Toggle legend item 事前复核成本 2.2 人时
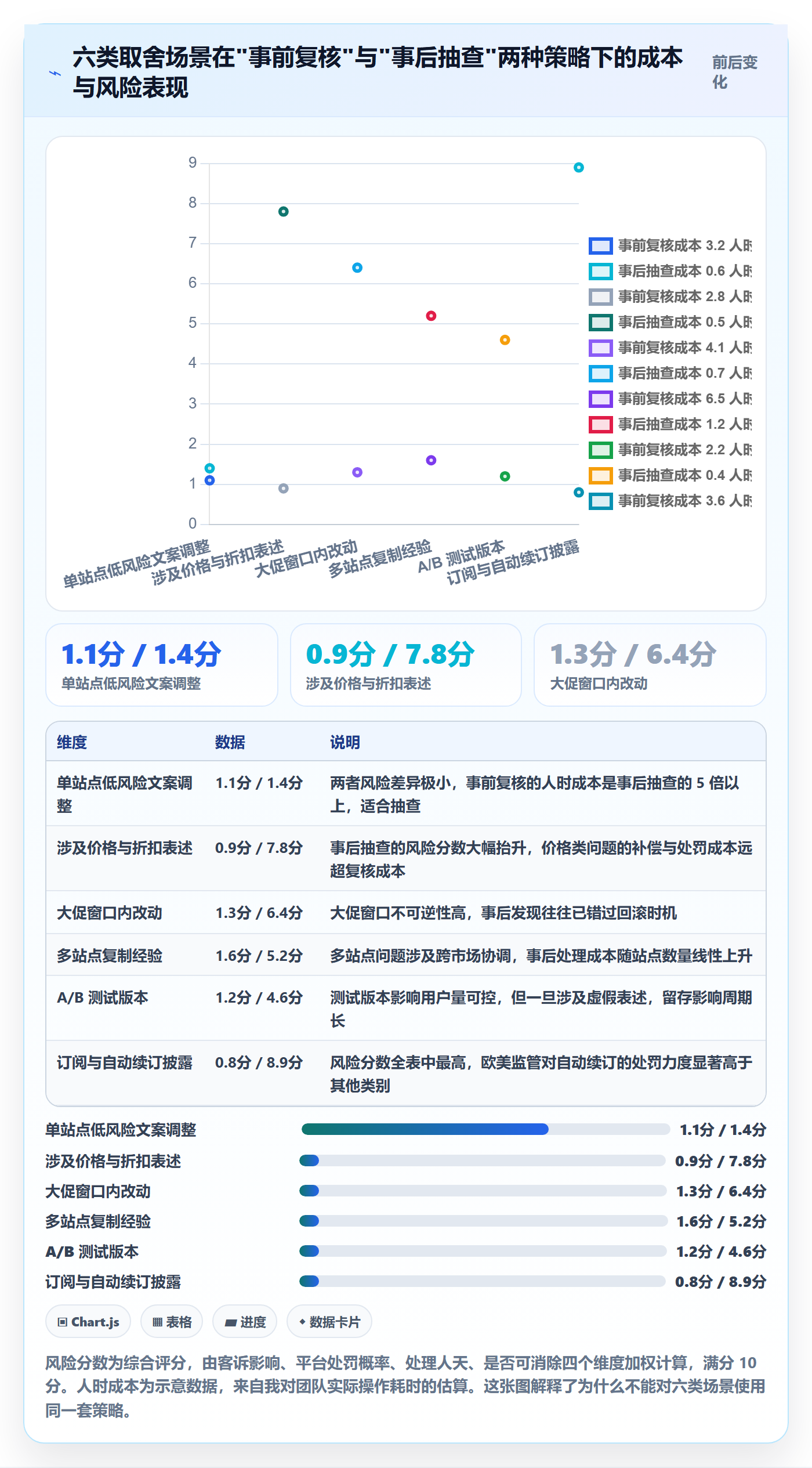 [x=670, y=450]
